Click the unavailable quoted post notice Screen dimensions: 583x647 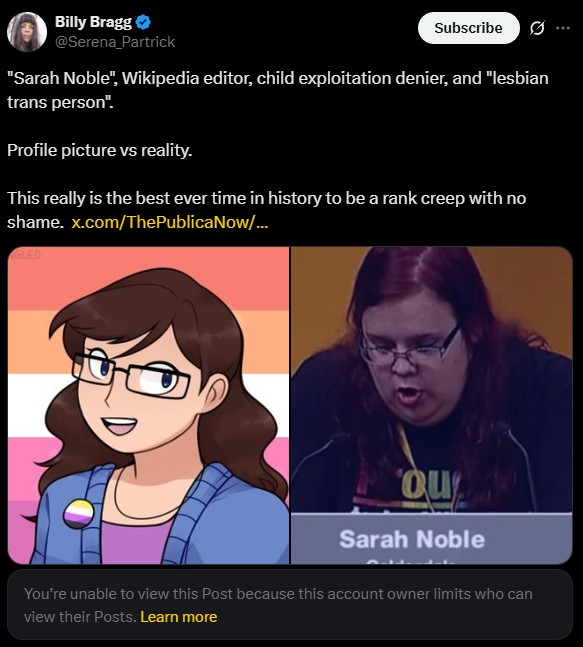click(290, 605)
